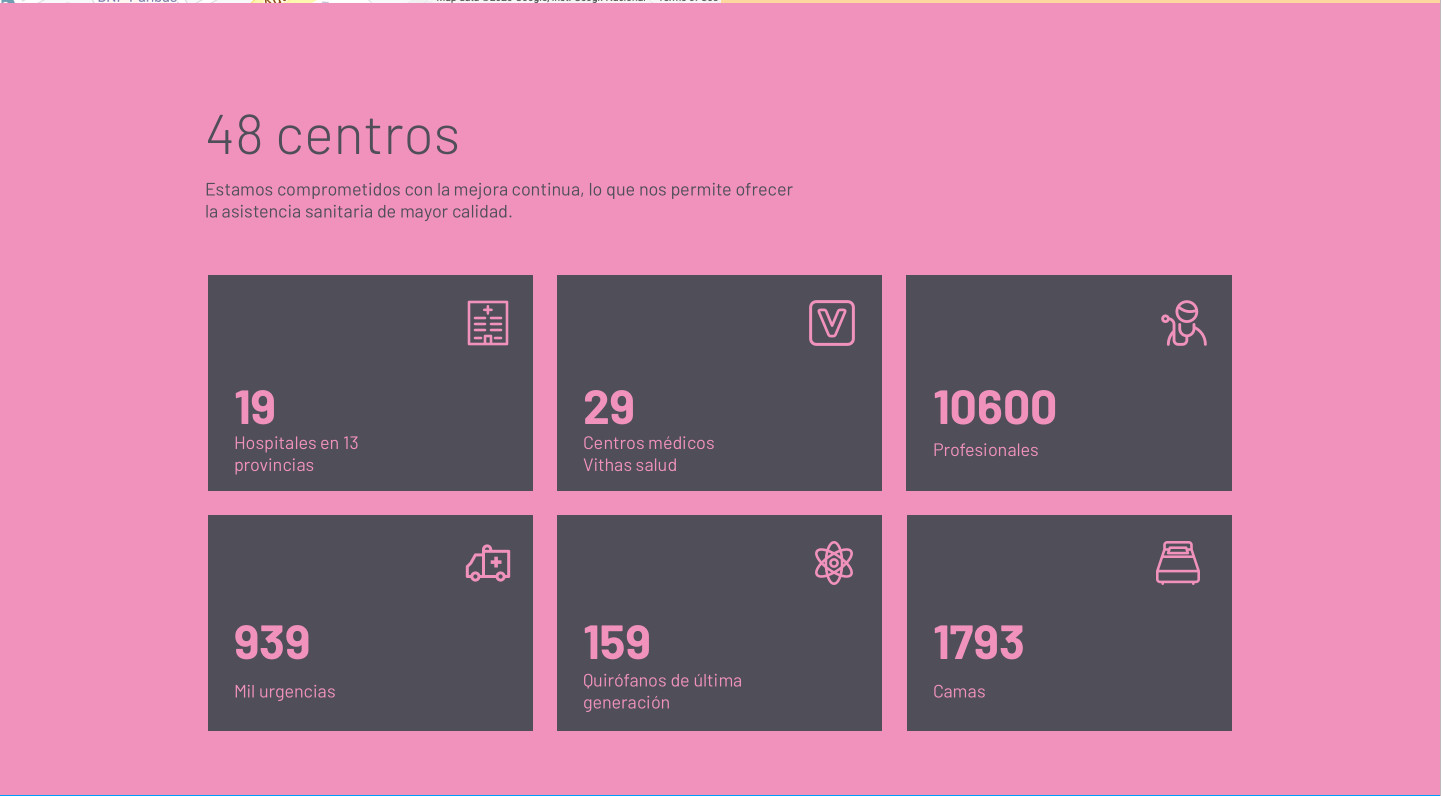Click the 1793 figure
The height and width of the screenshot is (796, 1442).
(978, 643)
